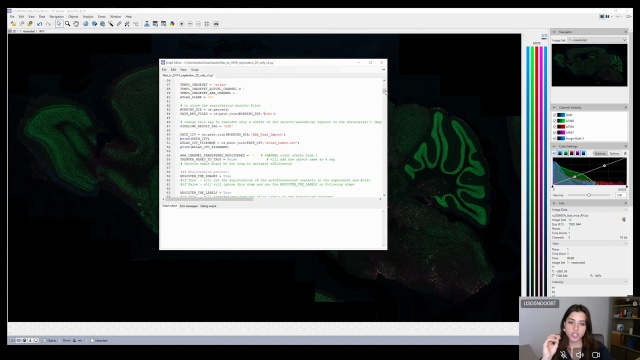Image resolution: width=640 pixels, height=360 pixels.
Task: Click the first circular playback toolbar icon
Action: pos(182,24)
